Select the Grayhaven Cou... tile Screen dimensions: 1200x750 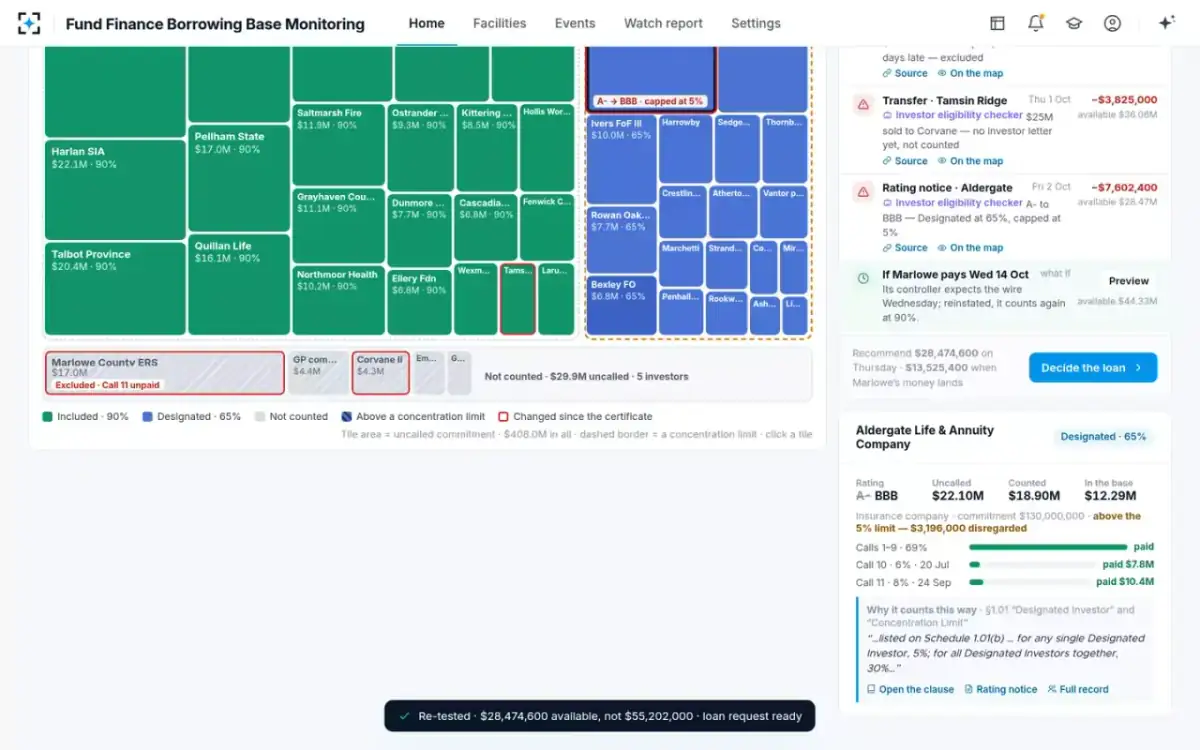coord(338,225)
